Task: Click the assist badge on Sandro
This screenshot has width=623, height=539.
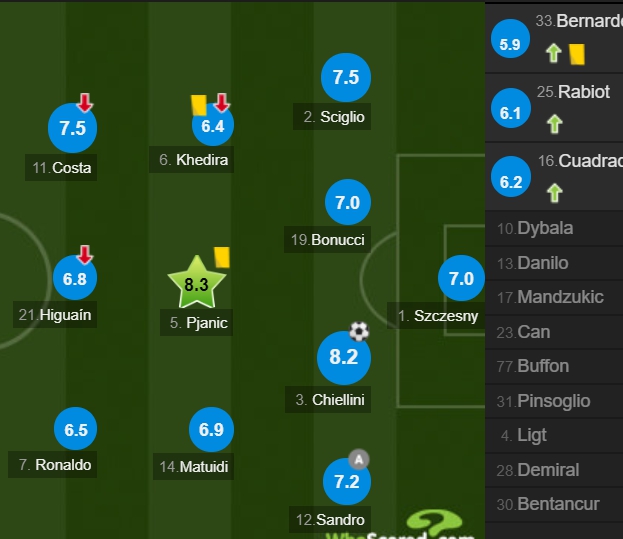Action: point(359,460)
